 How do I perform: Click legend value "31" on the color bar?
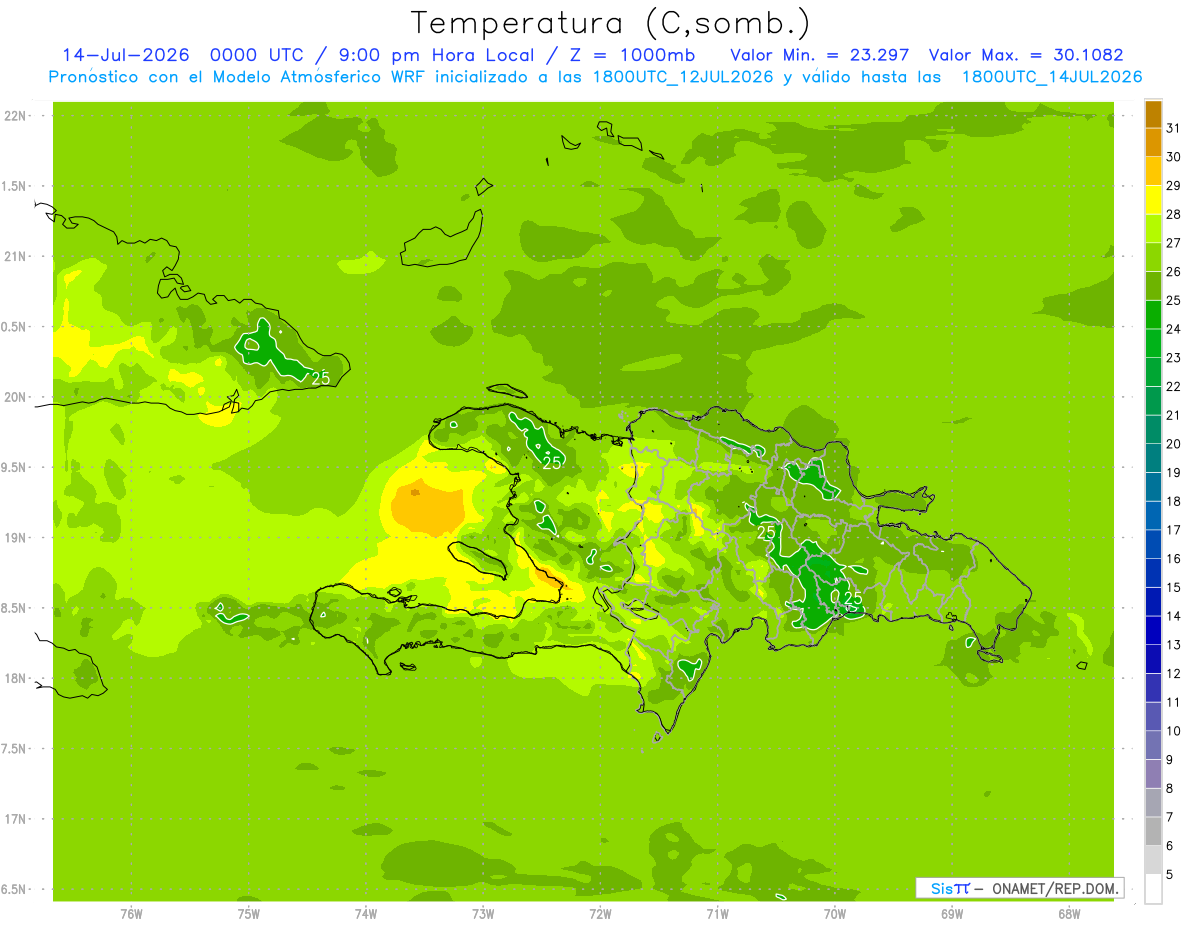pyautogui.click(x=1173, y=127)
